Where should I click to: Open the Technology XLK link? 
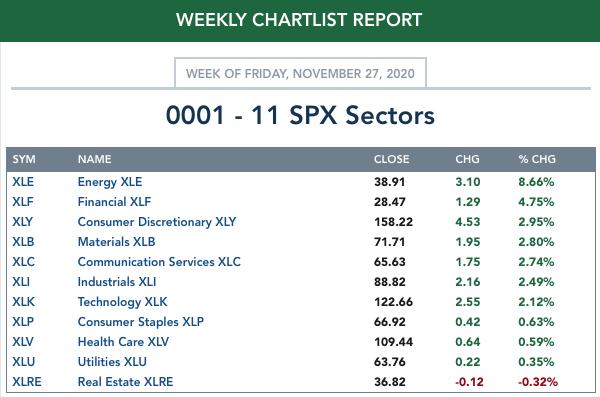pyautogui.click(x=122, y=302)
